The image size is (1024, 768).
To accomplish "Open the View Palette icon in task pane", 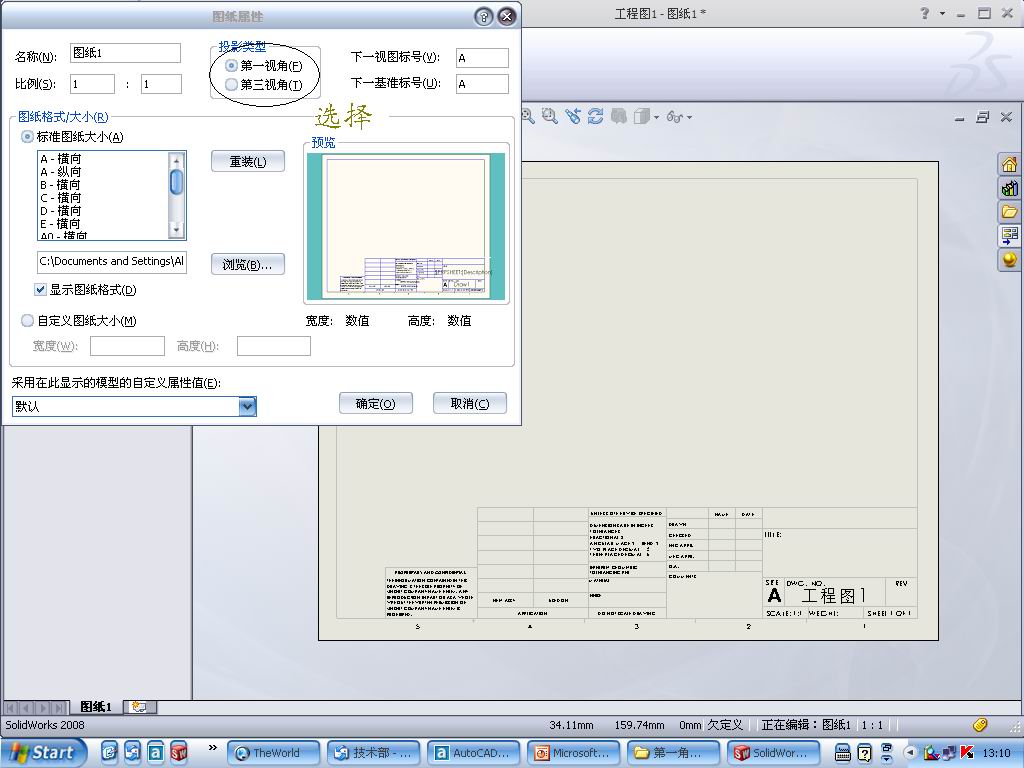I will [x=1009, y=235].
